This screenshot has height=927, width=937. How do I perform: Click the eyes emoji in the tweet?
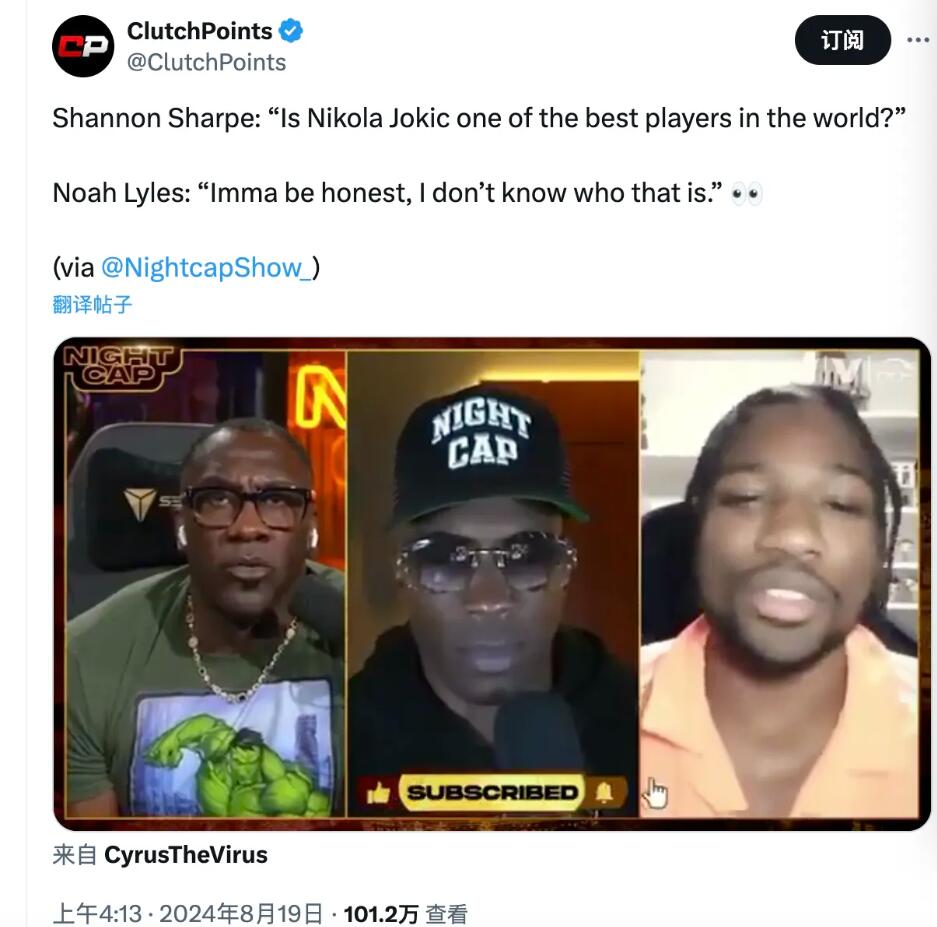[747, 194]
